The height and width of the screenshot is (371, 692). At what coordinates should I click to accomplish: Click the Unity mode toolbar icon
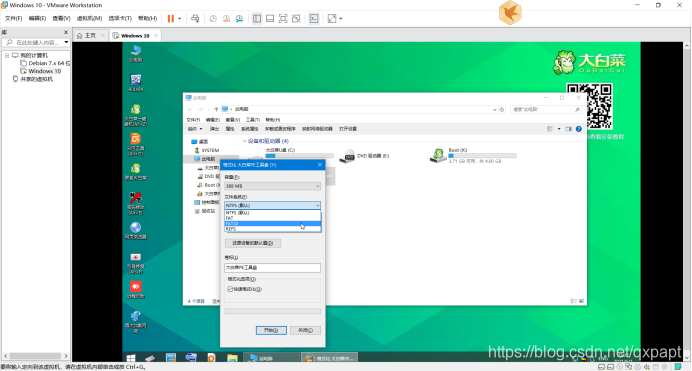pyautogui.click(x=296, y=19)
